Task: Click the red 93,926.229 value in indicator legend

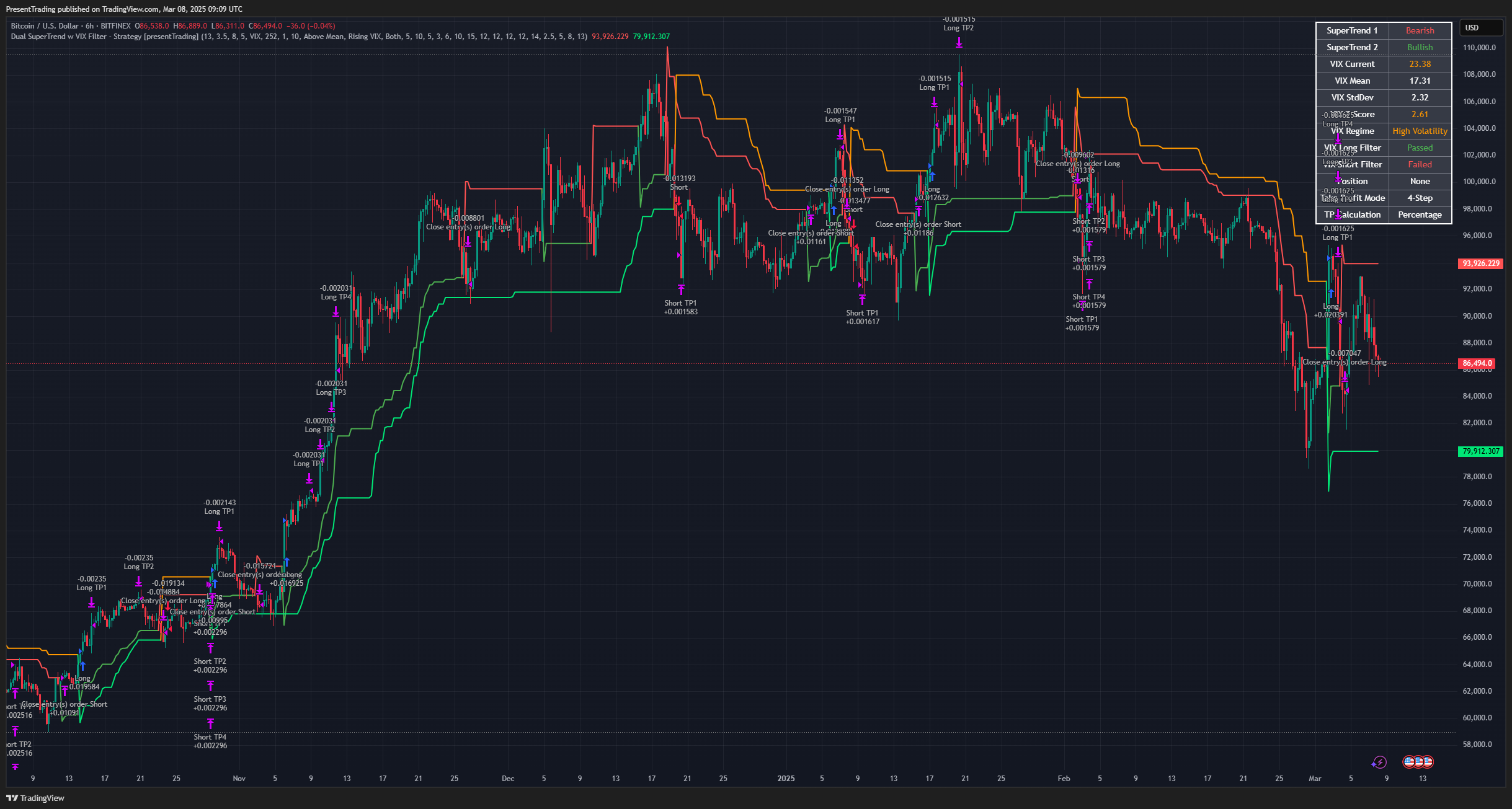Action: (x=610, y=37)
